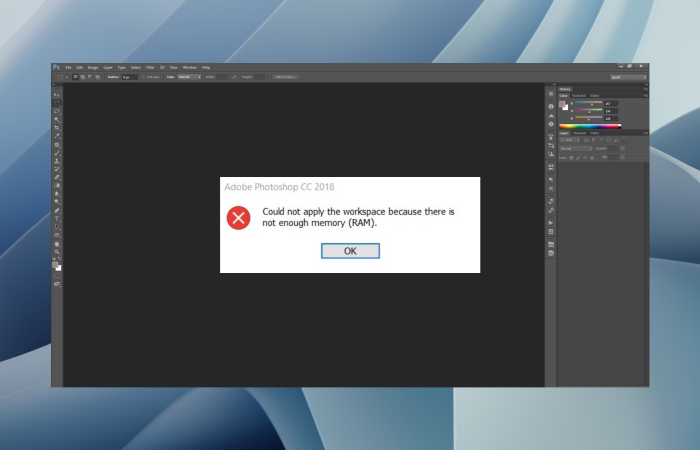Choose Add to selection mode

tap(83, 77)
